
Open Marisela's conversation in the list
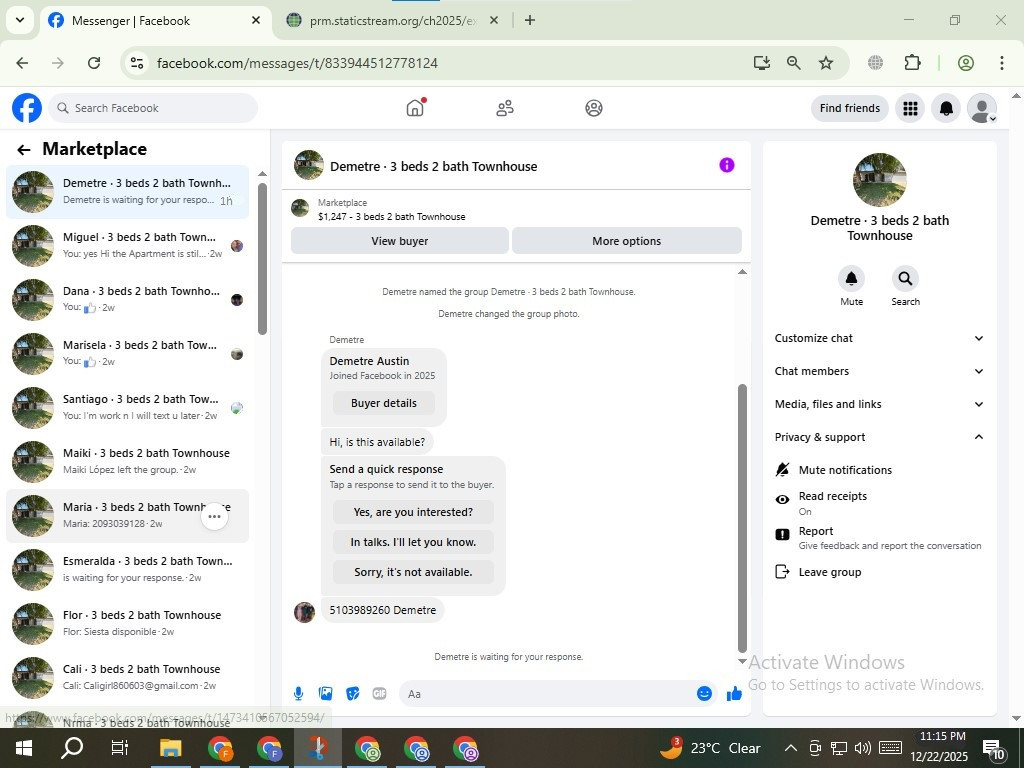pyautogui.click(x=127, y=354)
